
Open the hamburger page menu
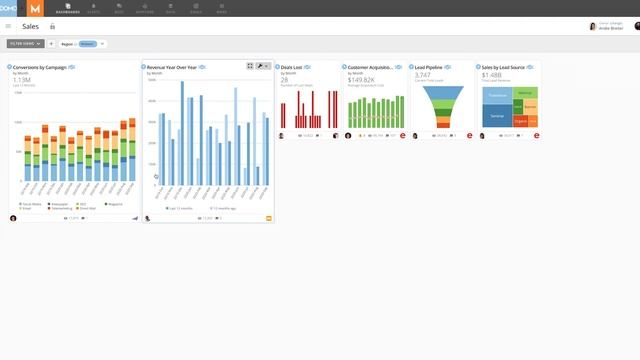pyautogui.click(x=8, y=26)
